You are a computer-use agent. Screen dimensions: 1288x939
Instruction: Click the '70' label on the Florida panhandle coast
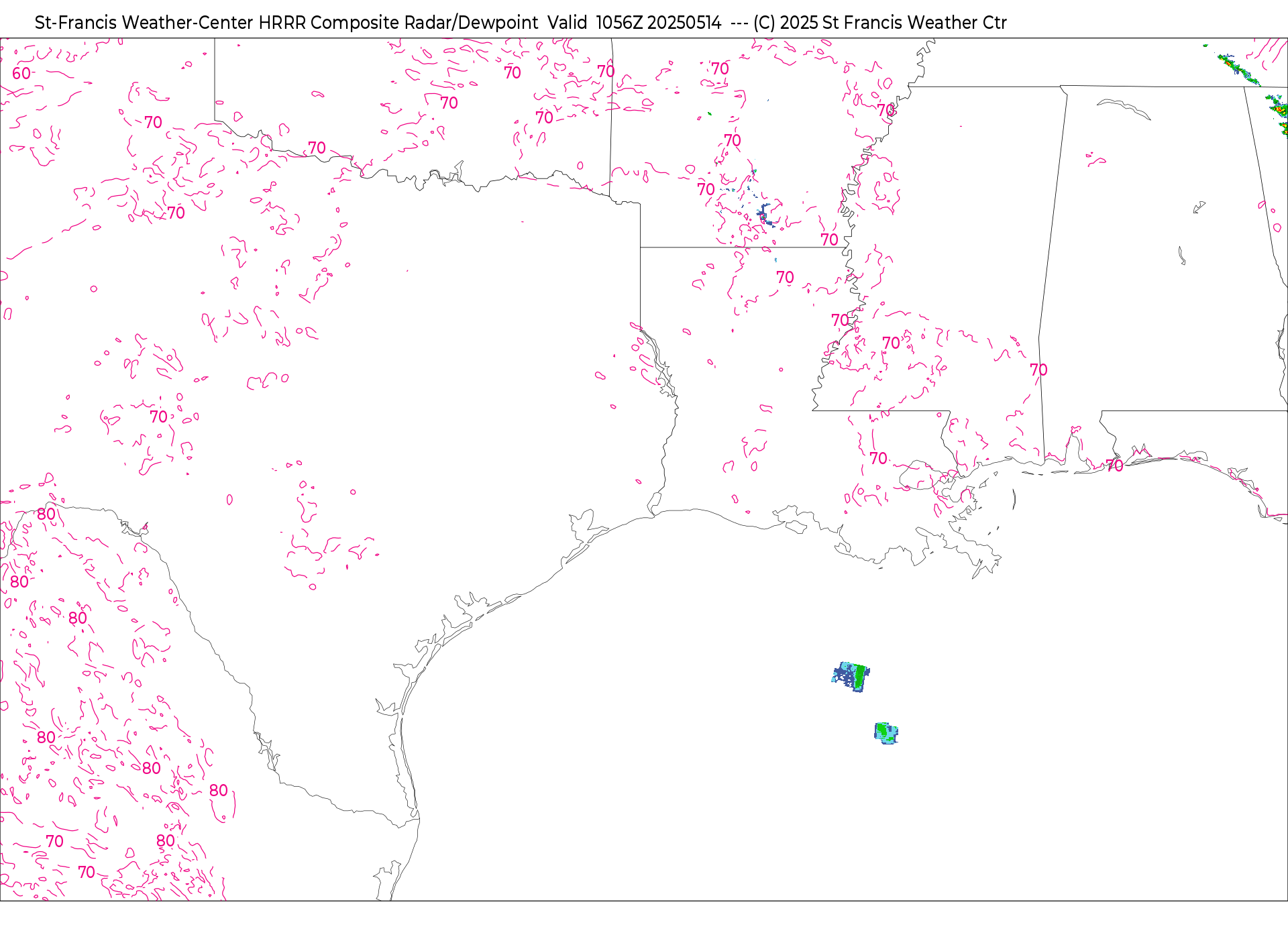coord(1114,465)
